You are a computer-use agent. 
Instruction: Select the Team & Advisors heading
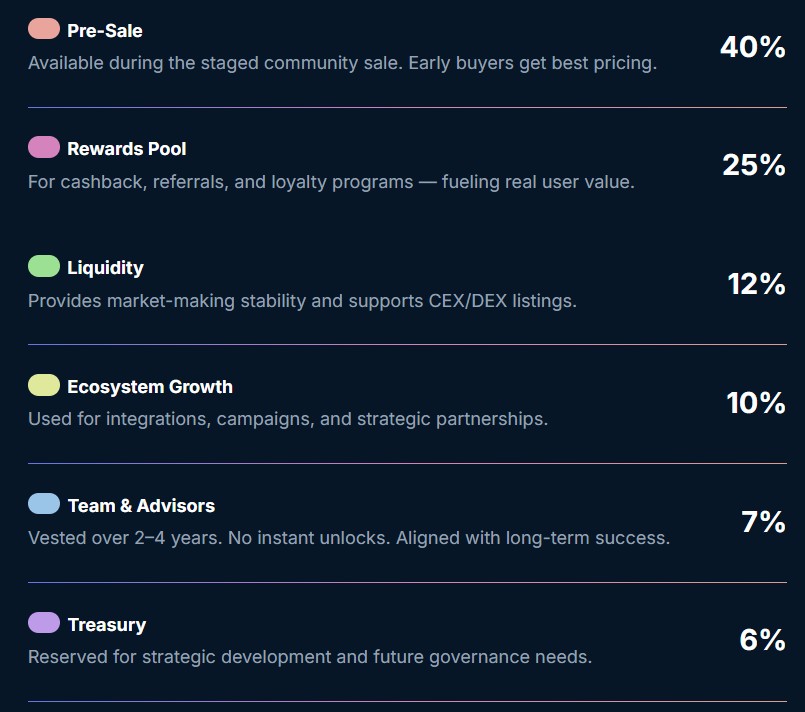click(x=141, y=506)
